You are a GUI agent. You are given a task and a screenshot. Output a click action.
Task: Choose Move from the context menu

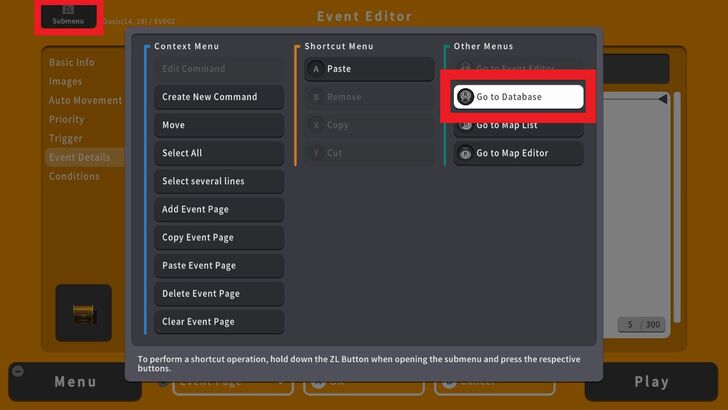pos(218,125)
